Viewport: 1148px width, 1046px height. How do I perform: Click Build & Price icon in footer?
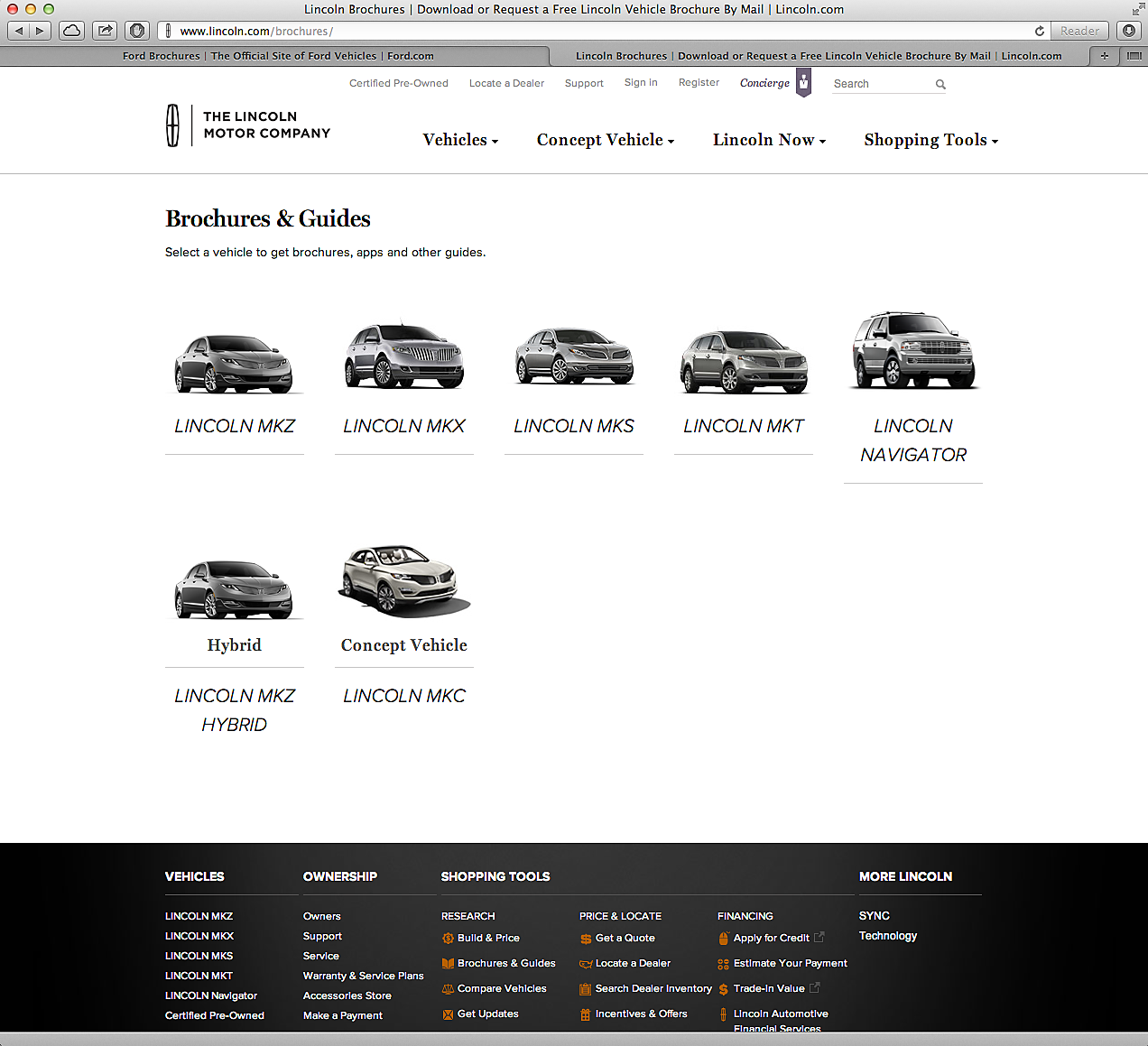pos(448,939)
